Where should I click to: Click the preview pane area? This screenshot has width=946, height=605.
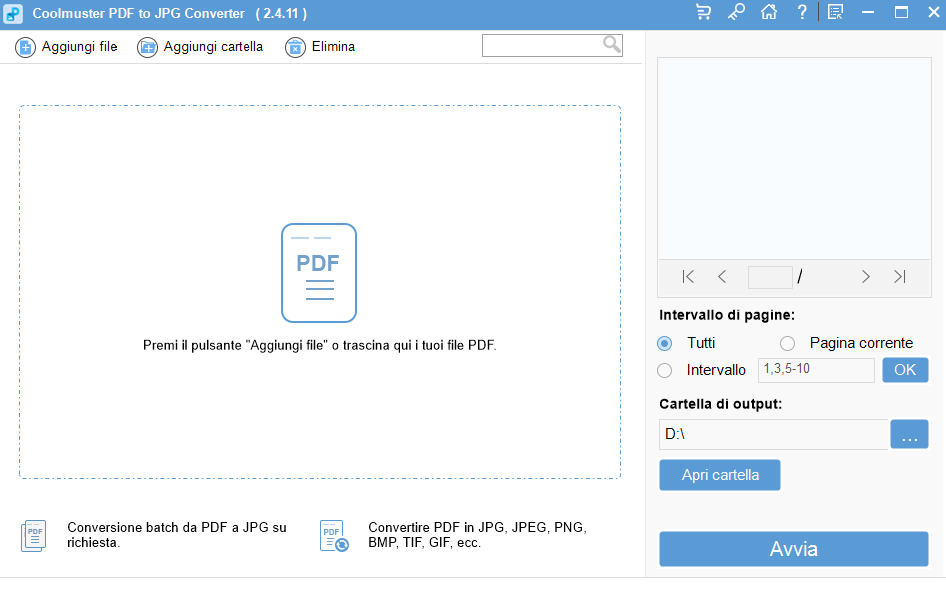(x=794, y=159)
